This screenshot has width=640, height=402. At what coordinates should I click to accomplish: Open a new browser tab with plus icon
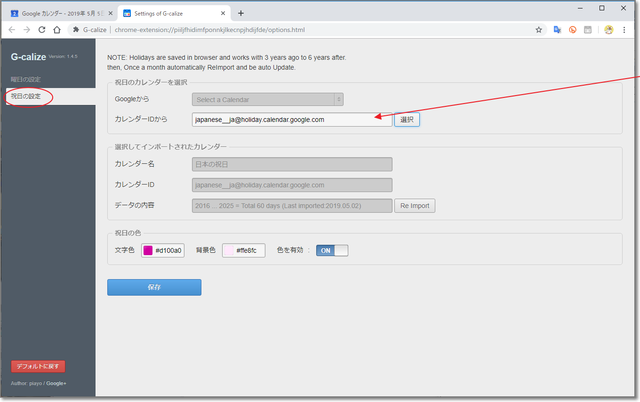[240, 13]
